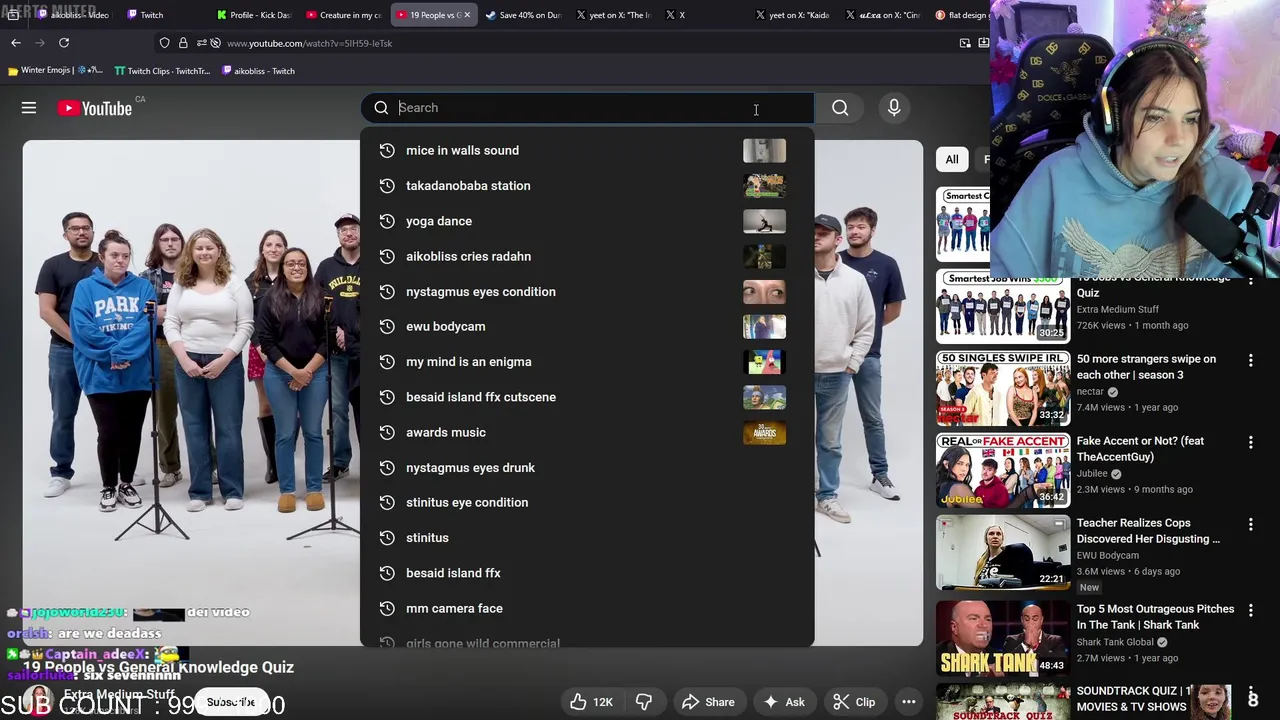Open '50 more strangers swipe' video thumbnail
The image size is (1280, 720).
point(1002,388)
